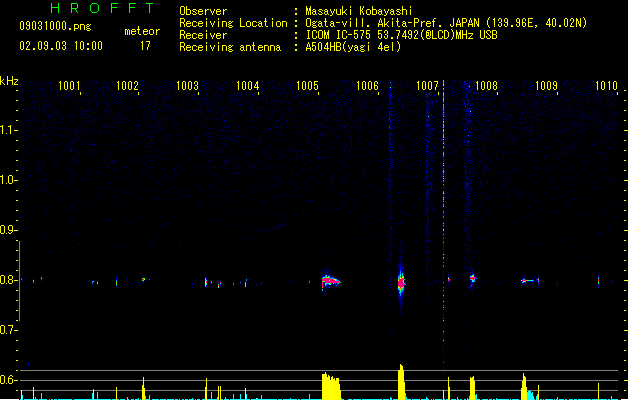
Task: Click the 1005 time axis marker
Action: (x=307, y=86)
